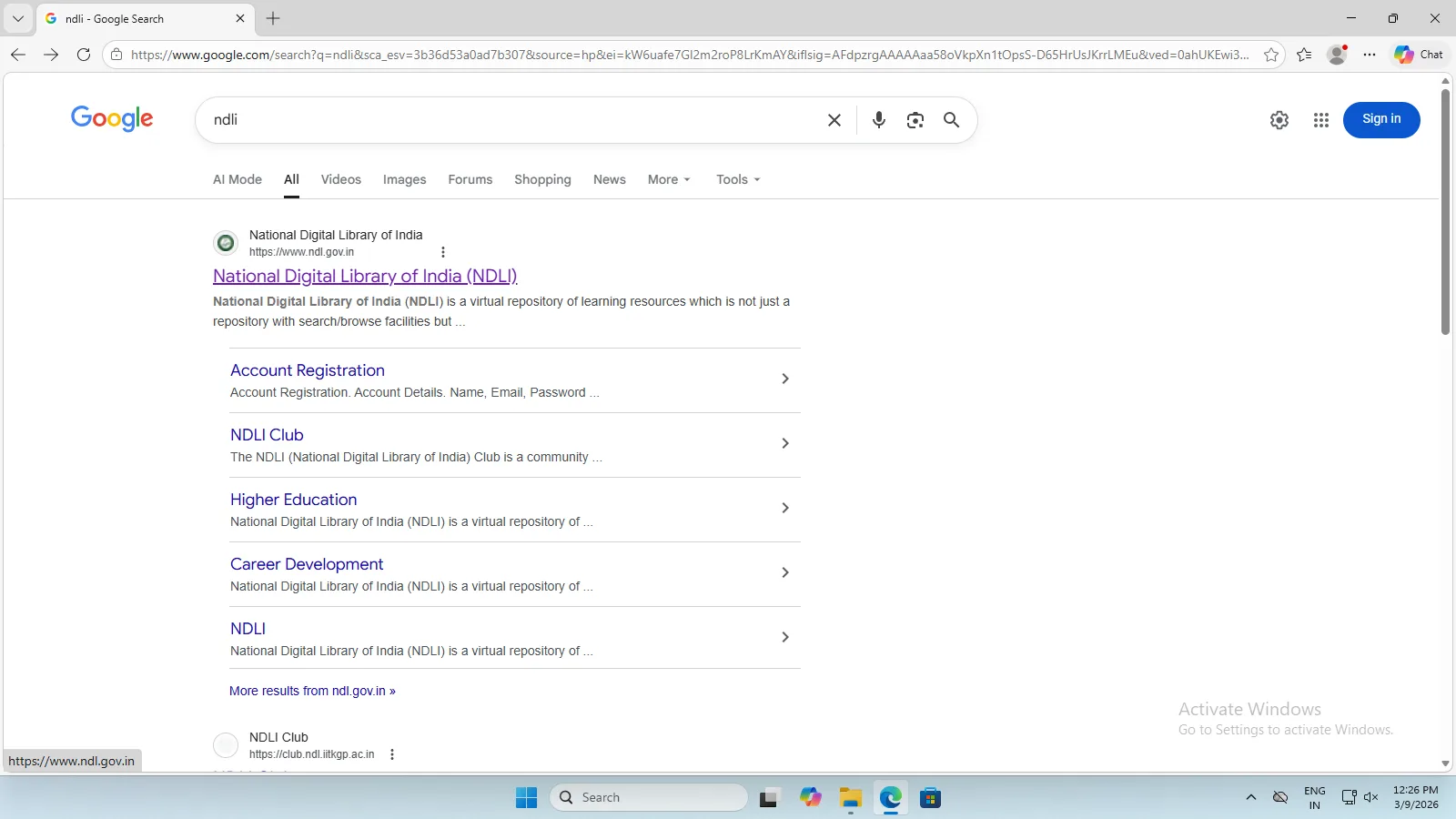Open File Explorer from taskbar
This screenshot has width=1456, height=819.
coord(850,798)
